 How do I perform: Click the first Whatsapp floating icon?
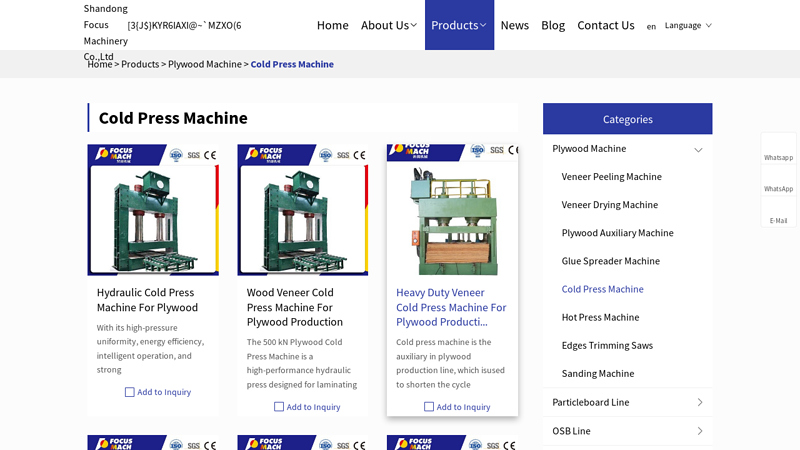tap(778, 148)
